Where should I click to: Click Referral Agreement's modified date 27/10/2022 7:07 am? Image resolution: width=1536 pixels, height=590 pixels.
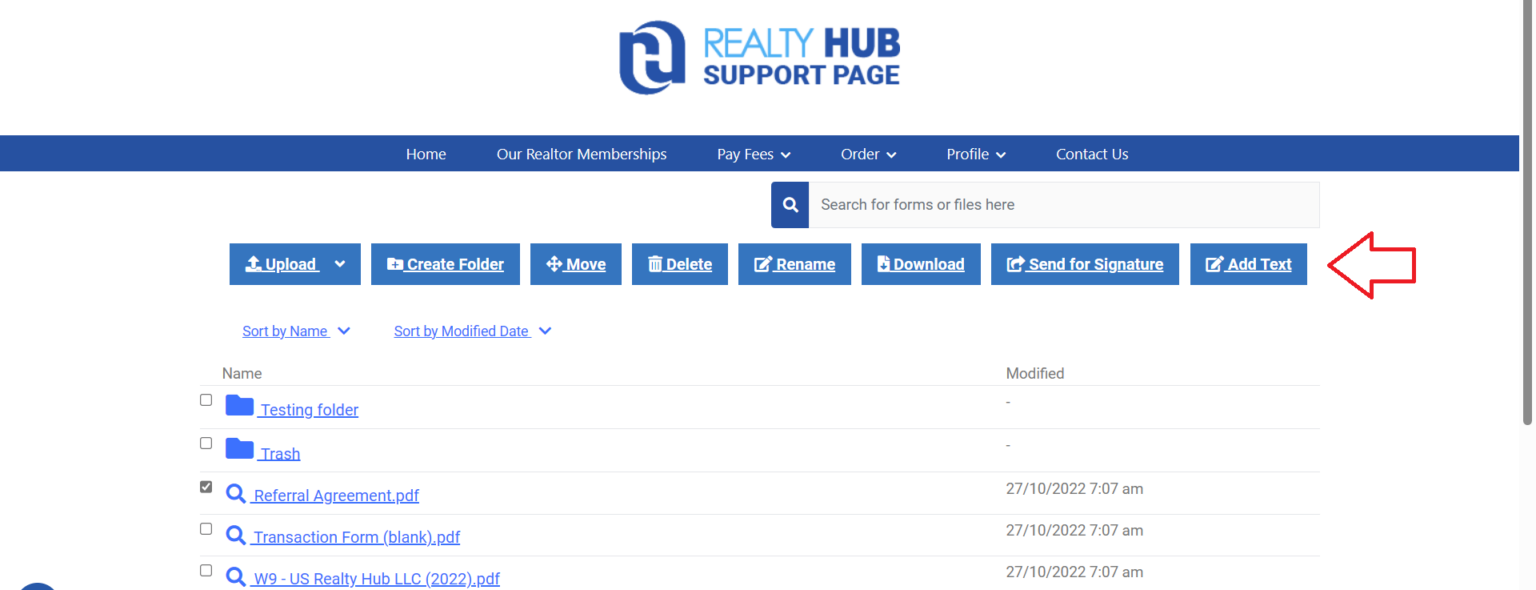(x=1074, y=489)
